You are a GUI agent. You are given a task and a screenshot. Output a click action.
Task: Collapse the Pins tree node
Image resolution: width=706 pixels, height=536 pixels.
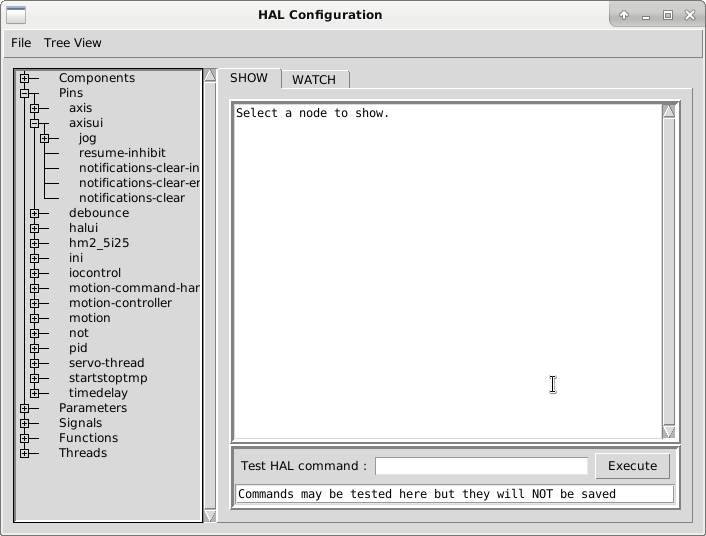[x=24, y=93]
